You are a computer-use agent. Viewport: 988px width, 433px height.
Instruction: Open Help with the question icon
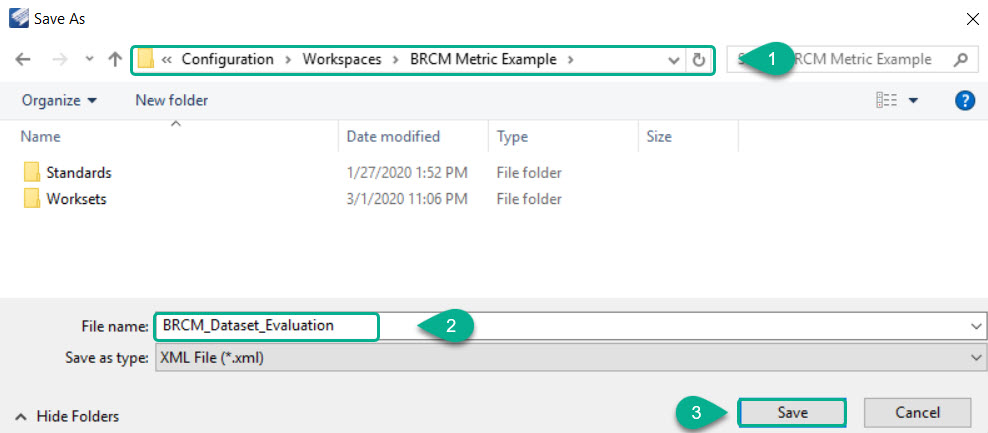tap(965, 100)
